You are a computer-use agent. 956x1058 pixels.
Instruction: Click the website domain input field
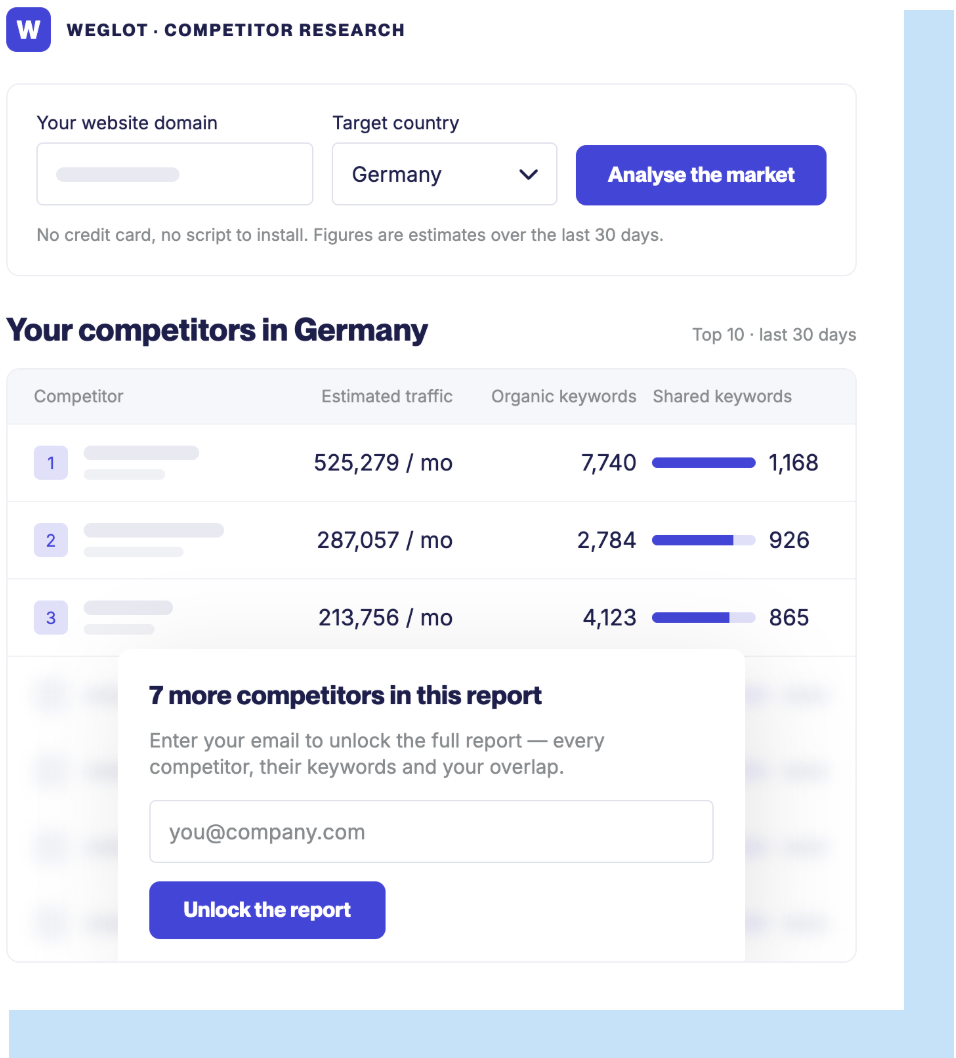[x=175, y=174]
